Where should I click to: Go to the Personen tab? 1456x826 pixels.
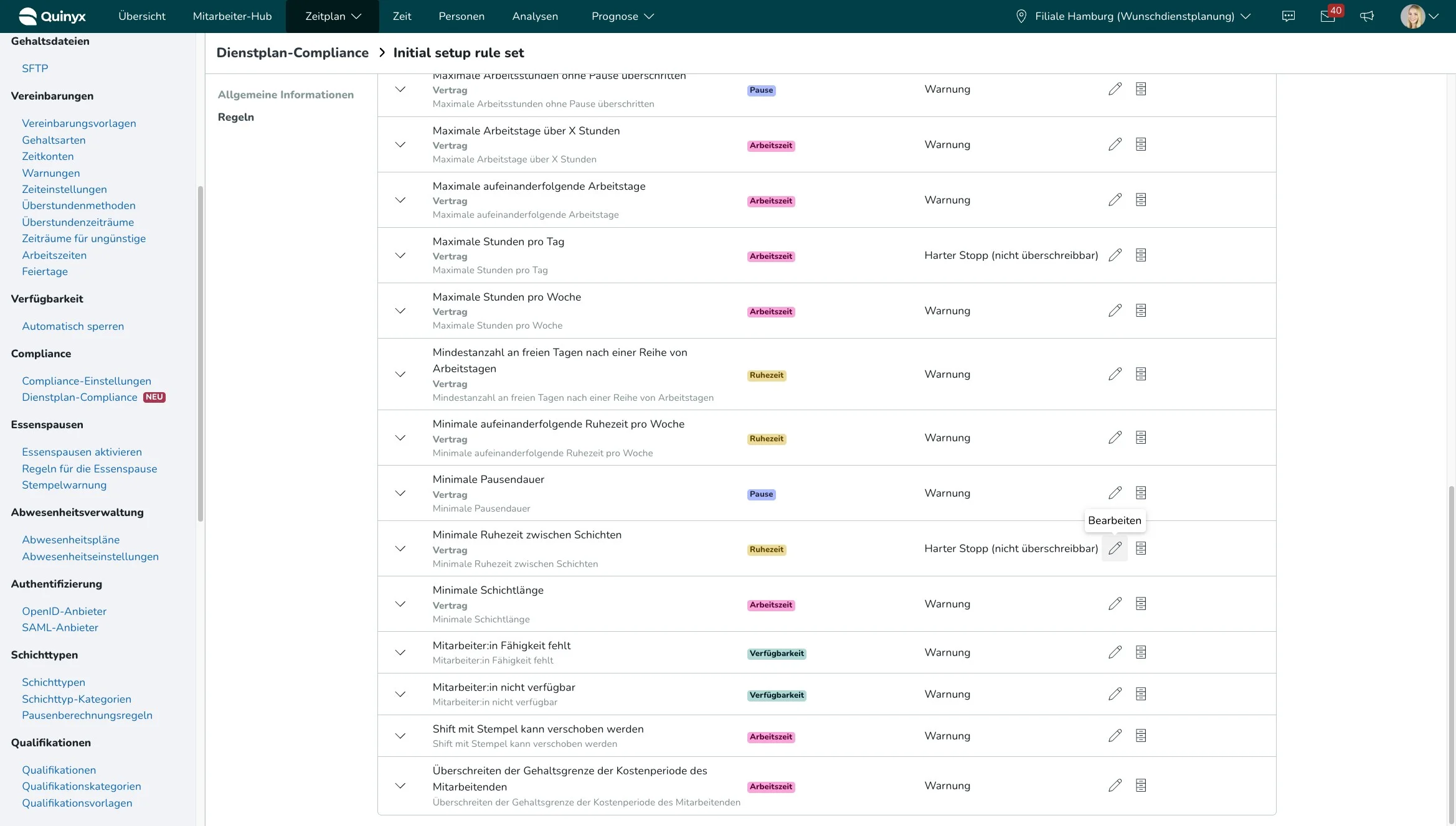461,16
